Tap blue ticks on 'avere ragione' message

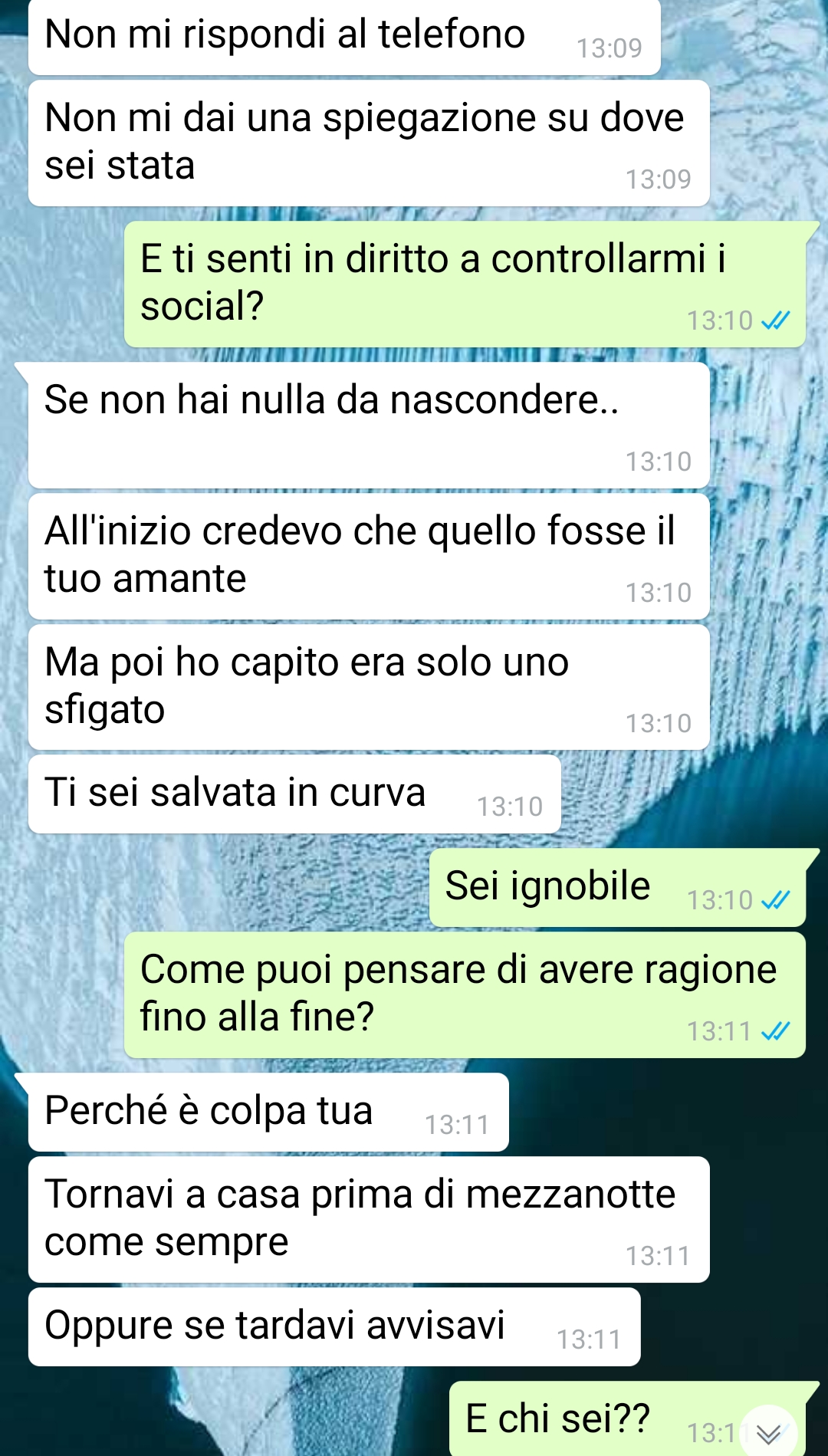(775, 1032)
